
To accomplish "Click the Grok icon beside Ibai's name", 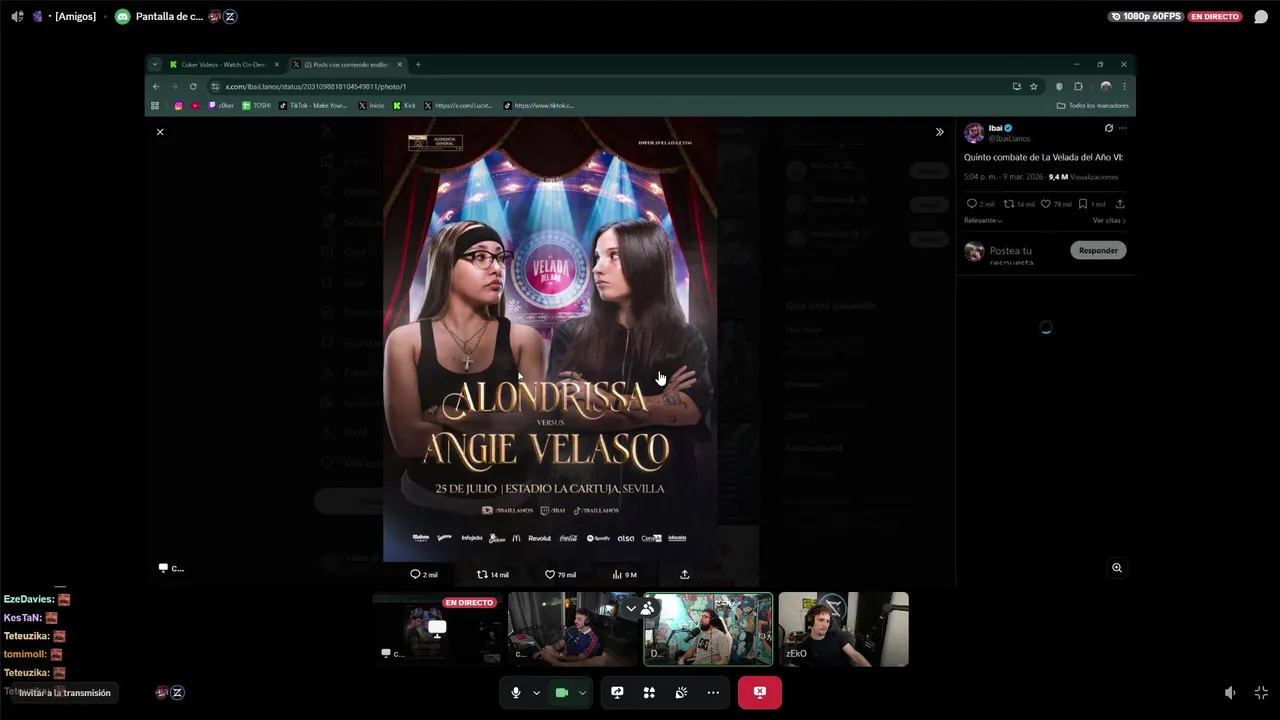I will (1108, 128).
